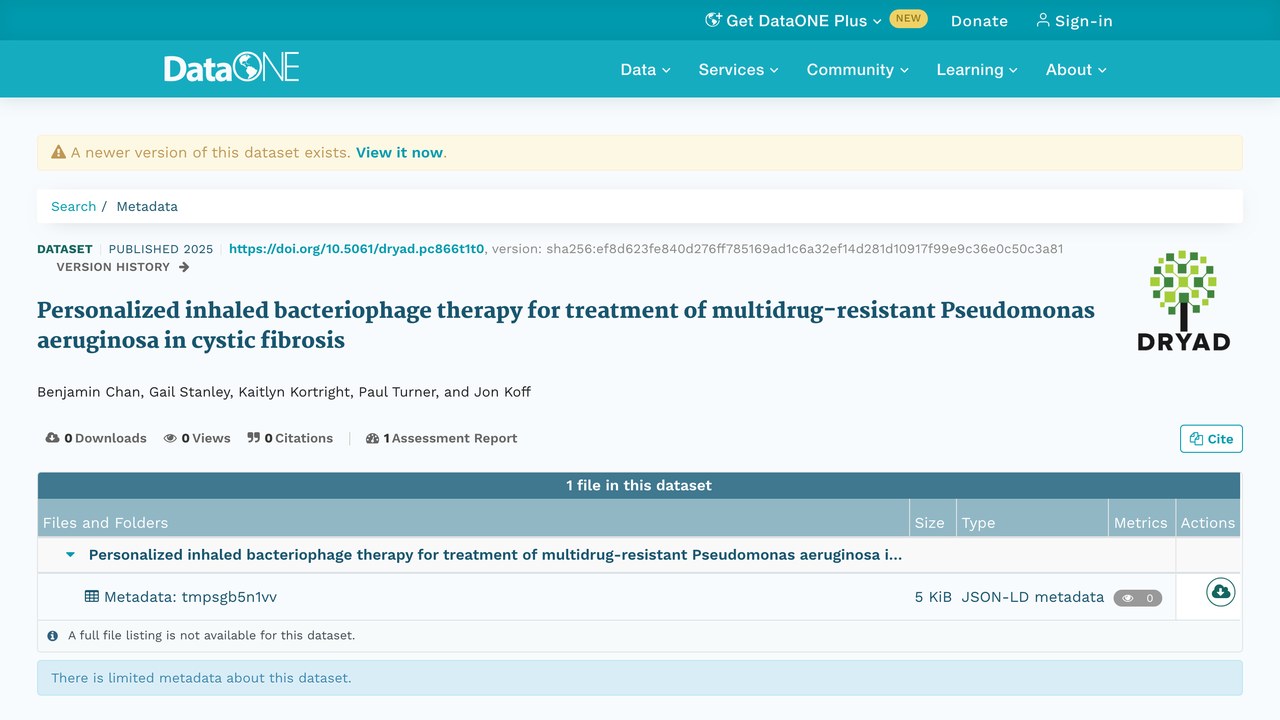This screenshot has width=1280, height=720.
Task: Click the Citations quote icon
Action: [254, 438]
